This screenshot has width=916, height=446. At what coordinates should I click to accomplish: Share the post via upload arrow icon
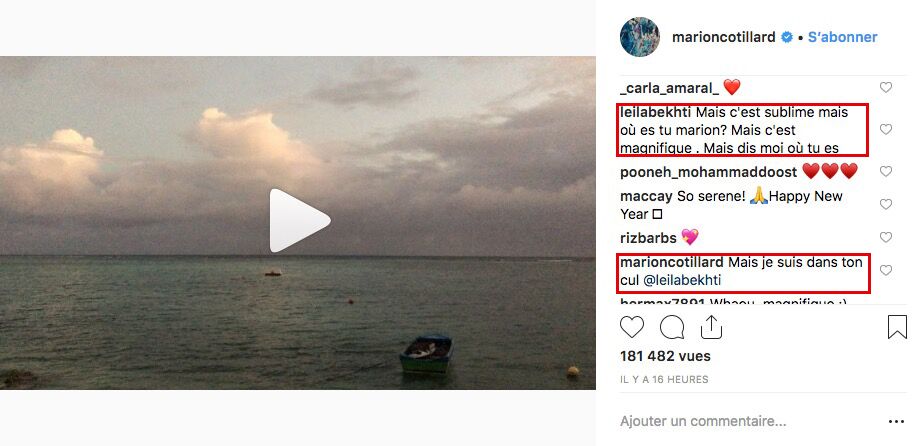tap(711, 327)
